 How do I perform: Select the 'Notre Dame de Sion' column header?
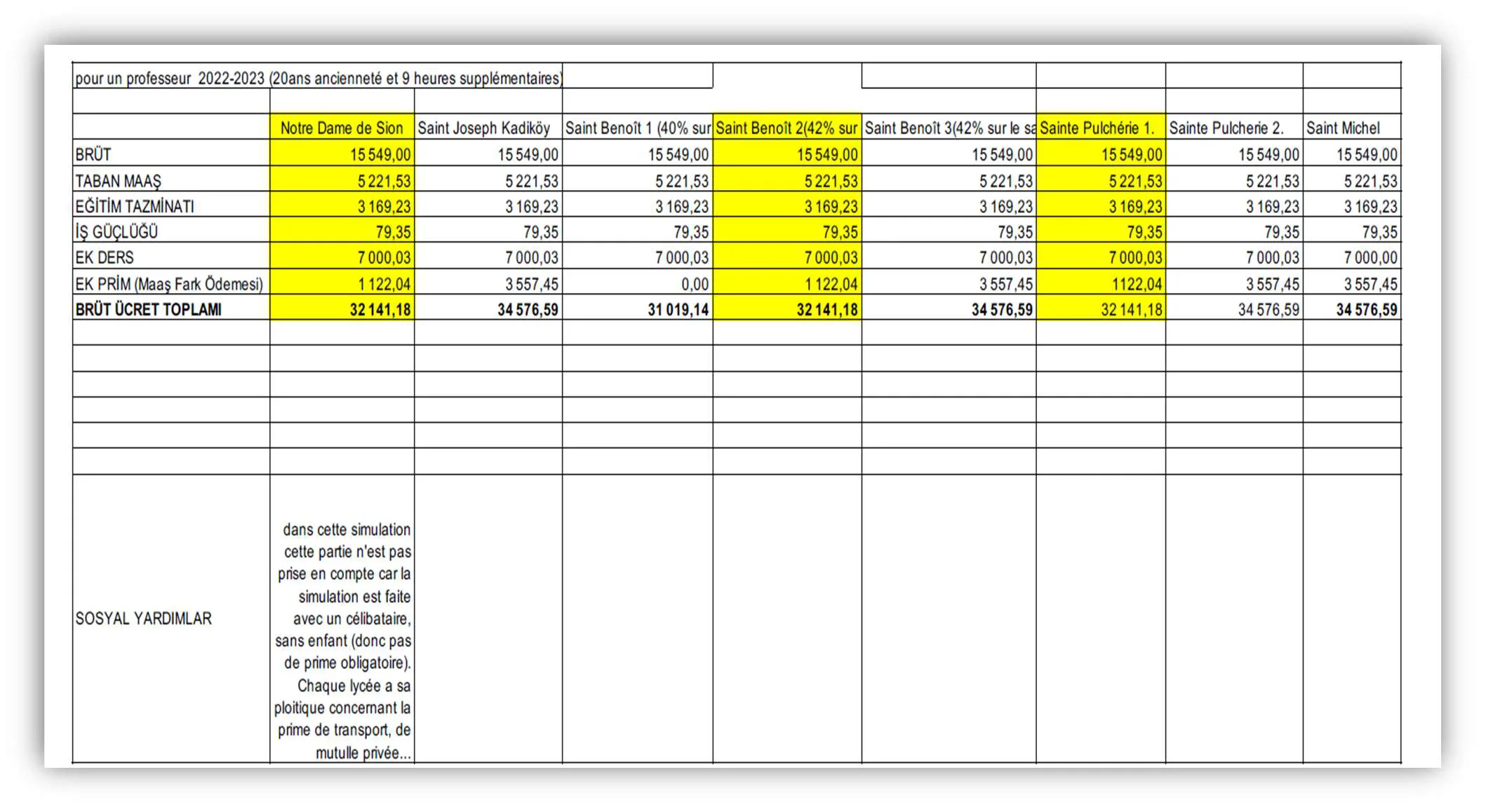pyautogui.click(x=342, y=128)
